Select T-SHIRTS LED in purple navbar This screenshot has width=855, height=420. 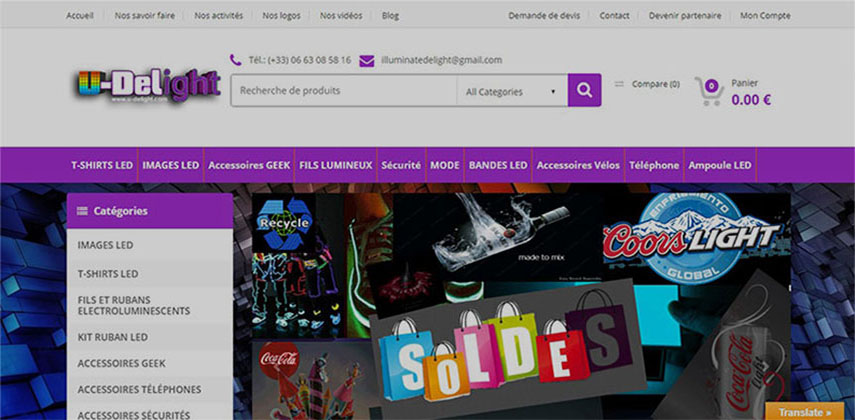point(102,165)
